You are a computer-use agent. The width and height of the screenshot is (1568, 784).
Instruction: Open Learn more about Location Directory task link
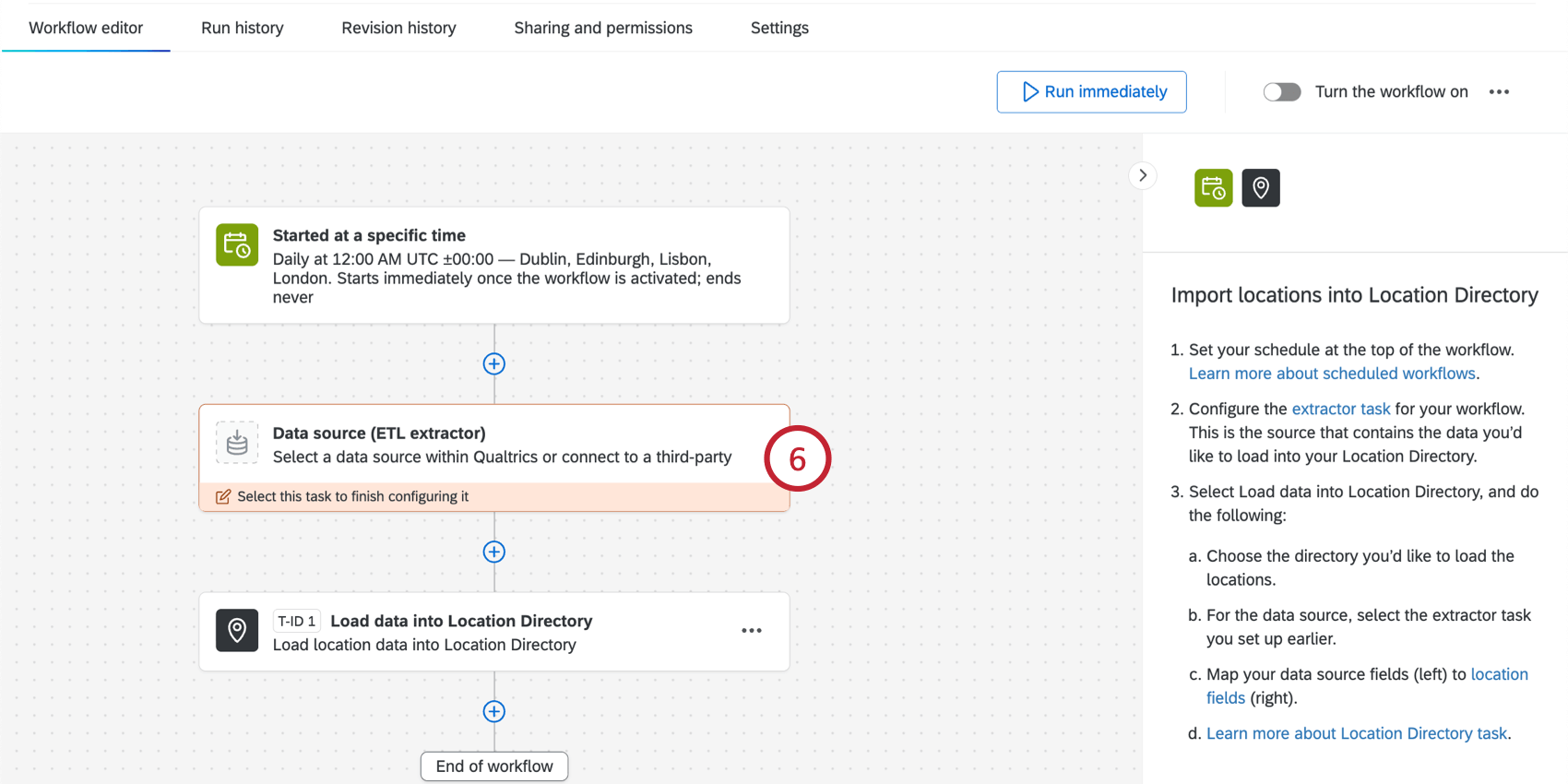click(x=1356, y=733)
